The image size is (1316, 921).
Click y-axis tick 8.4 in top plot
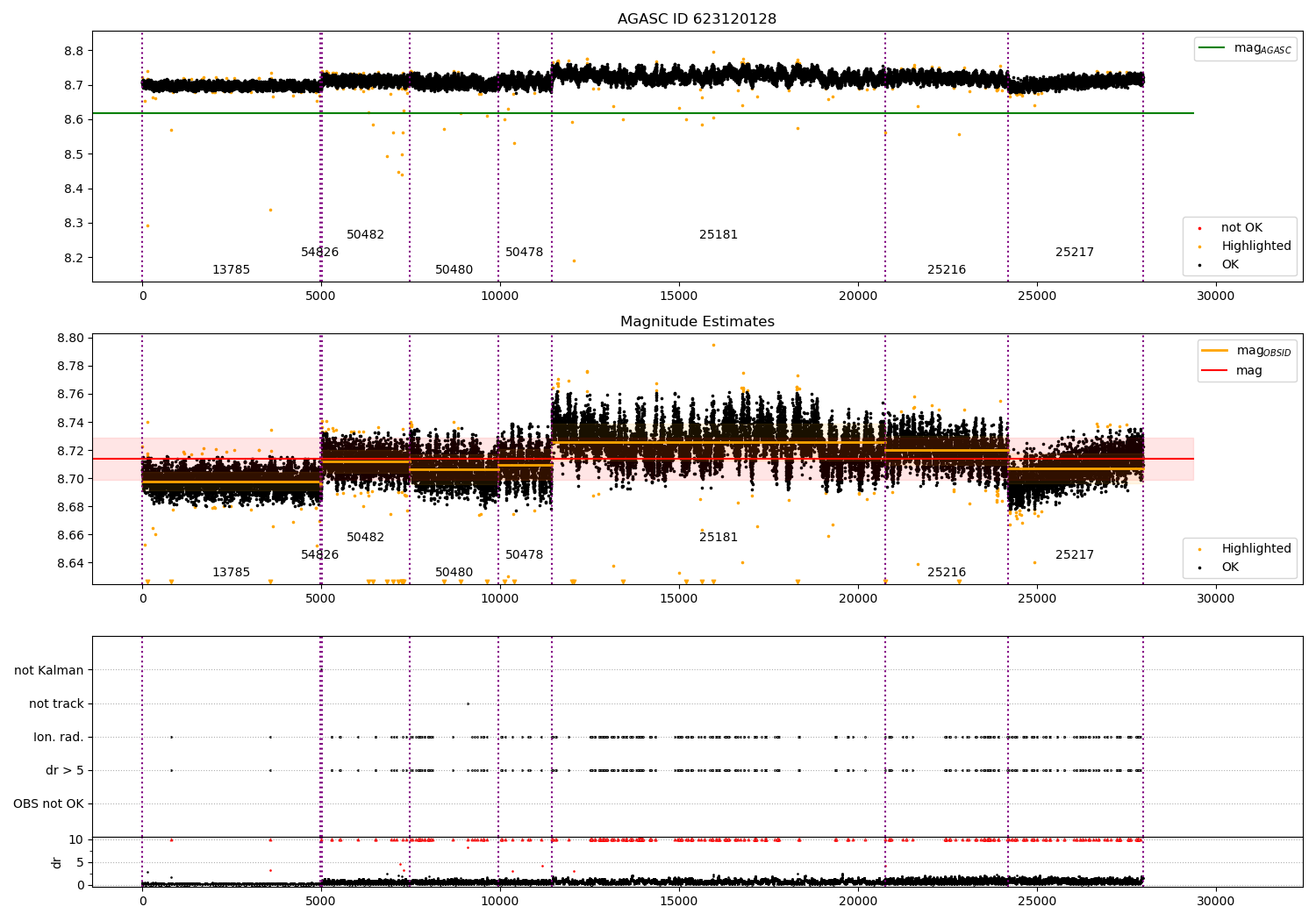point(74,189)
